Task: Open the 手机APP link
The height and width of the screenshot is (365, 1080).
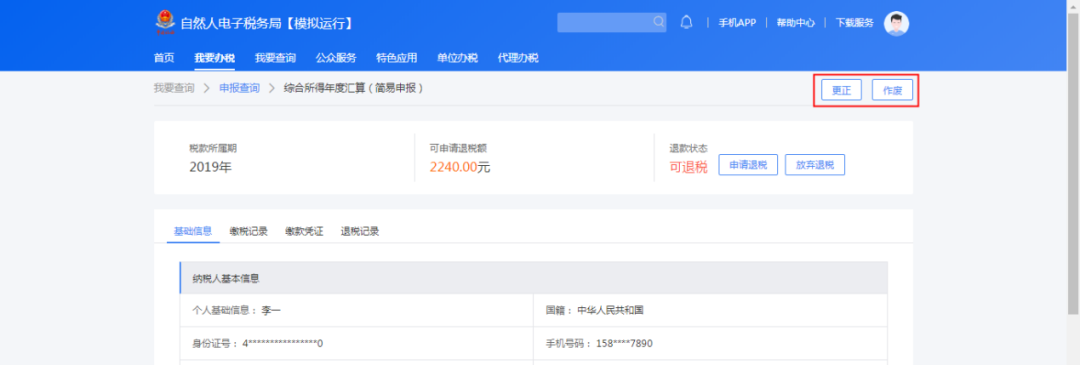Action: click(737, 23)
